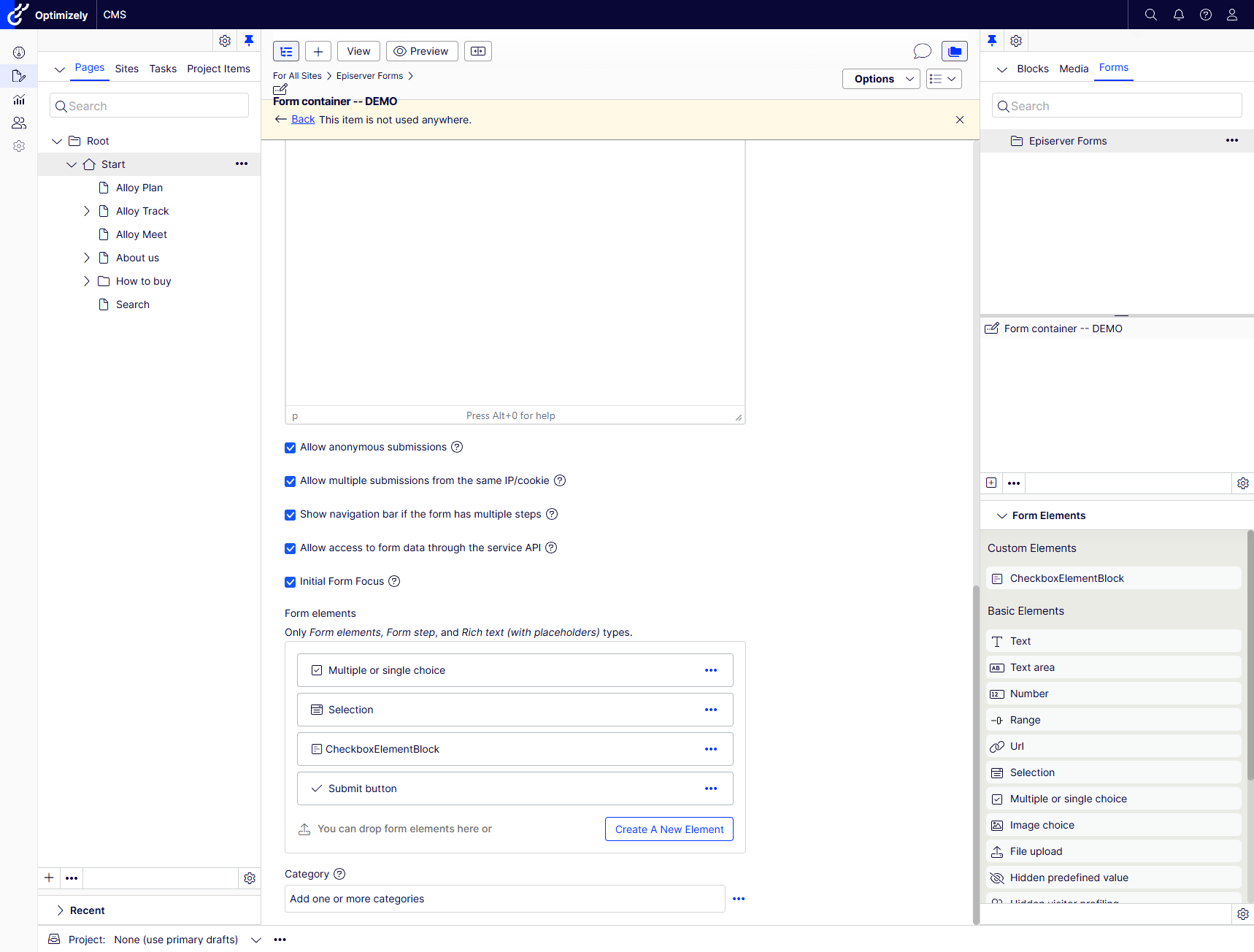Click the Create A New Element button
Viewport: 1254px width, 952px height.
click(669, 829)
